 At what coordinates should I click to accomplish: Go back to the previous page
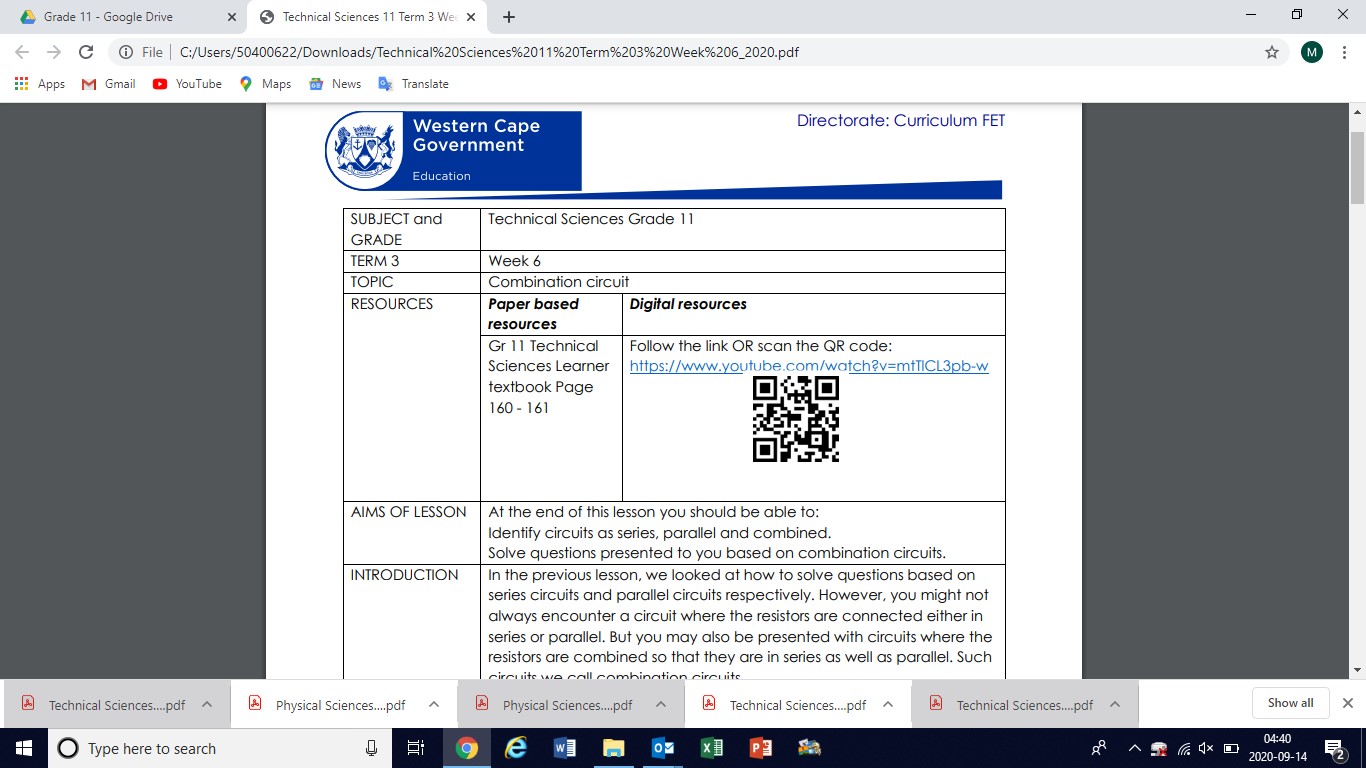(x=22, y=52)
